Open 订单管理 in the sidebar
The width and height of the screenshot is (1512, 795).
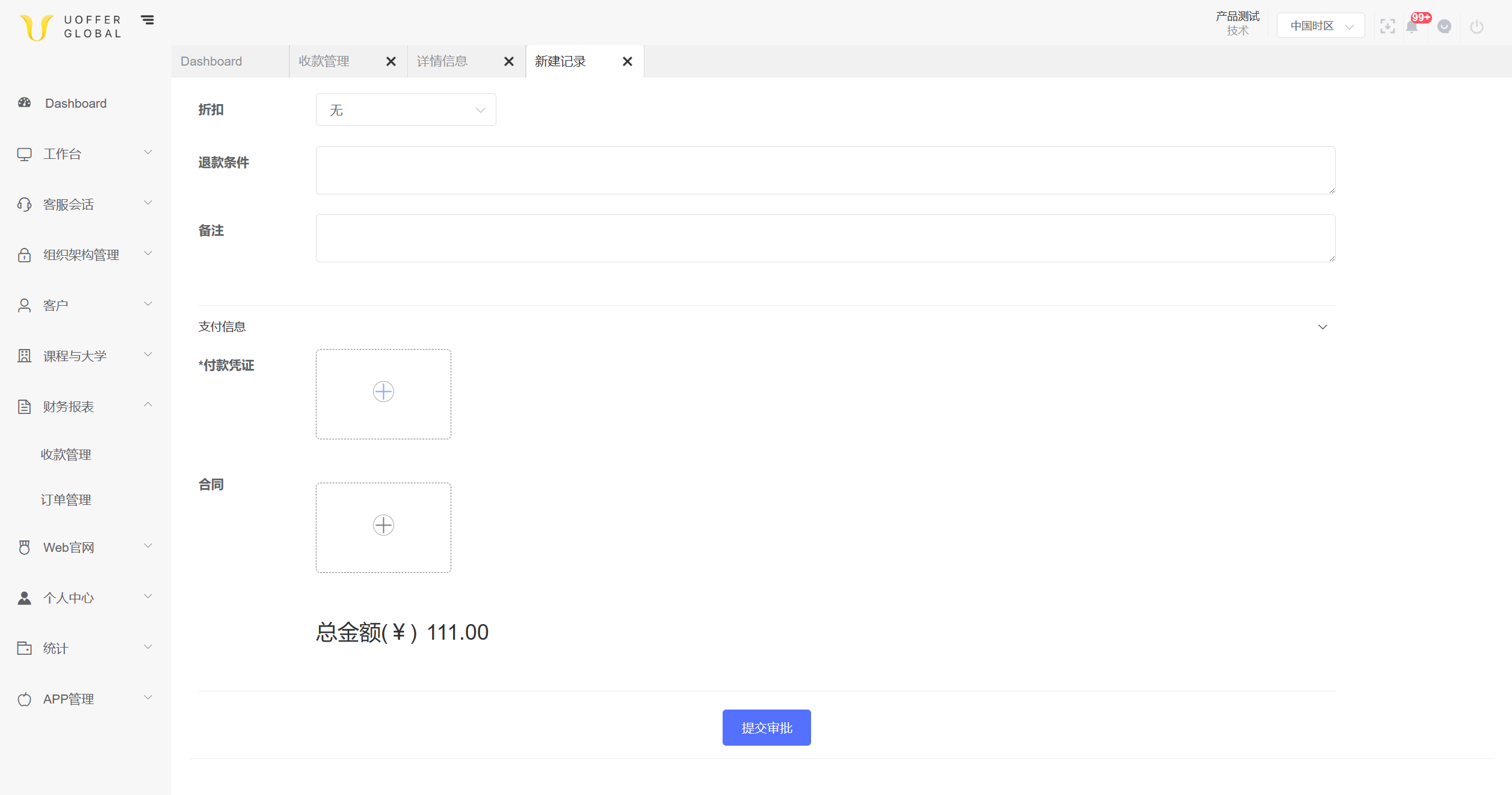coord(66,500)
